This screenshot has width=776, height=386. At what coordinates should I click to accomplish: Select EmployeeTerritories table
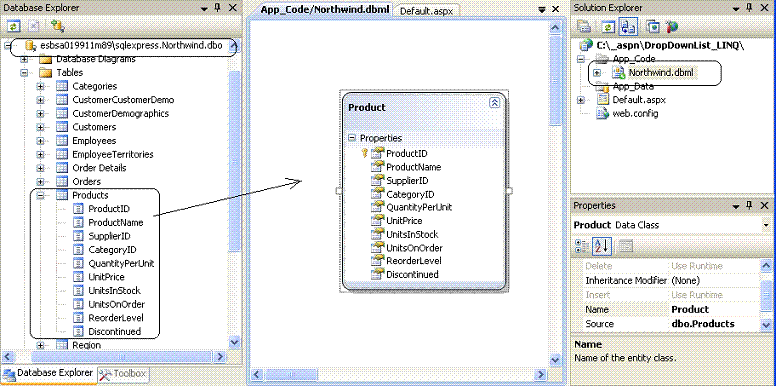(x=113, y=154)
